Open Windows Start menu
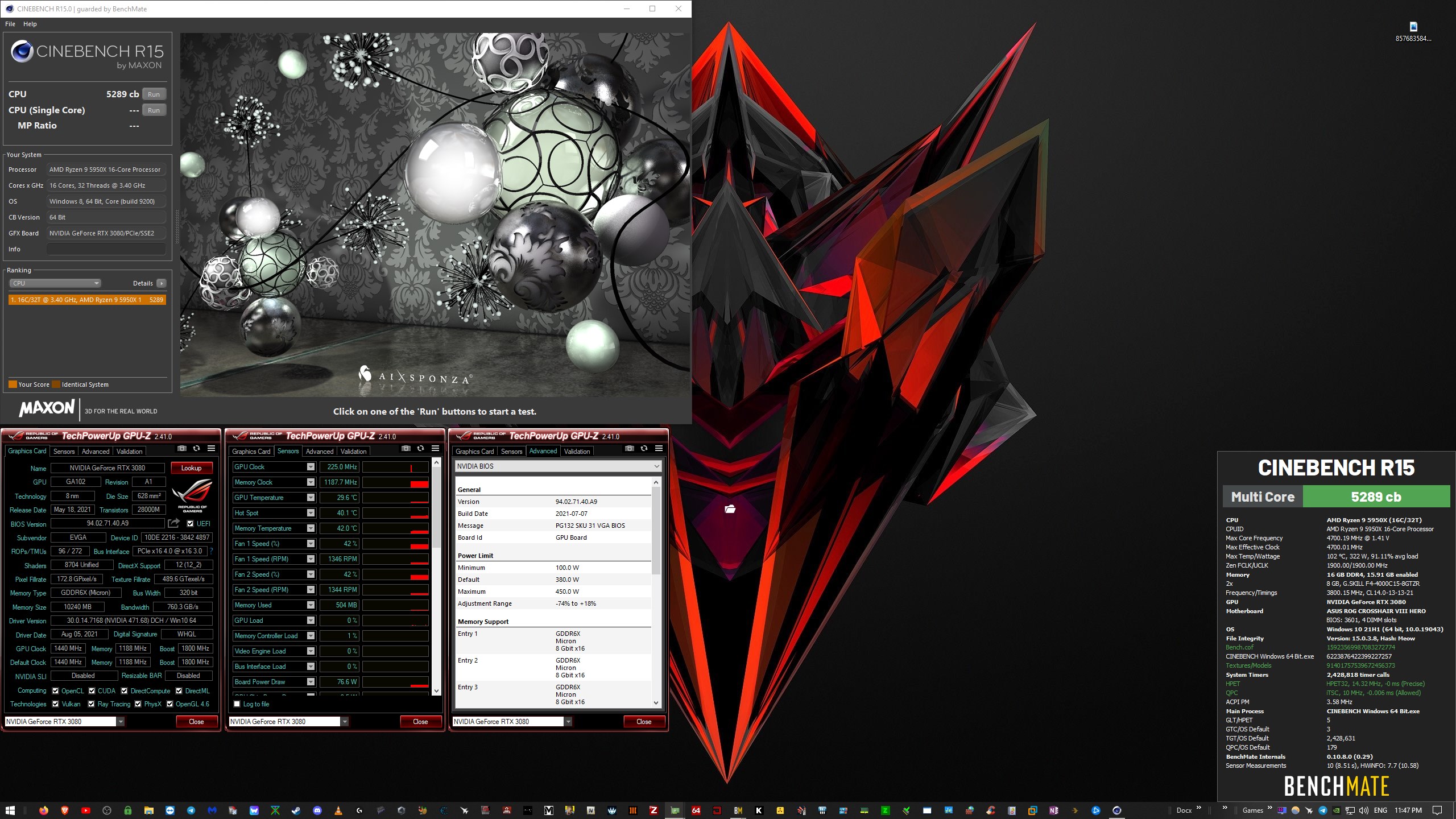This screenshot has height=819, width=1456. [x=10, y=810]
